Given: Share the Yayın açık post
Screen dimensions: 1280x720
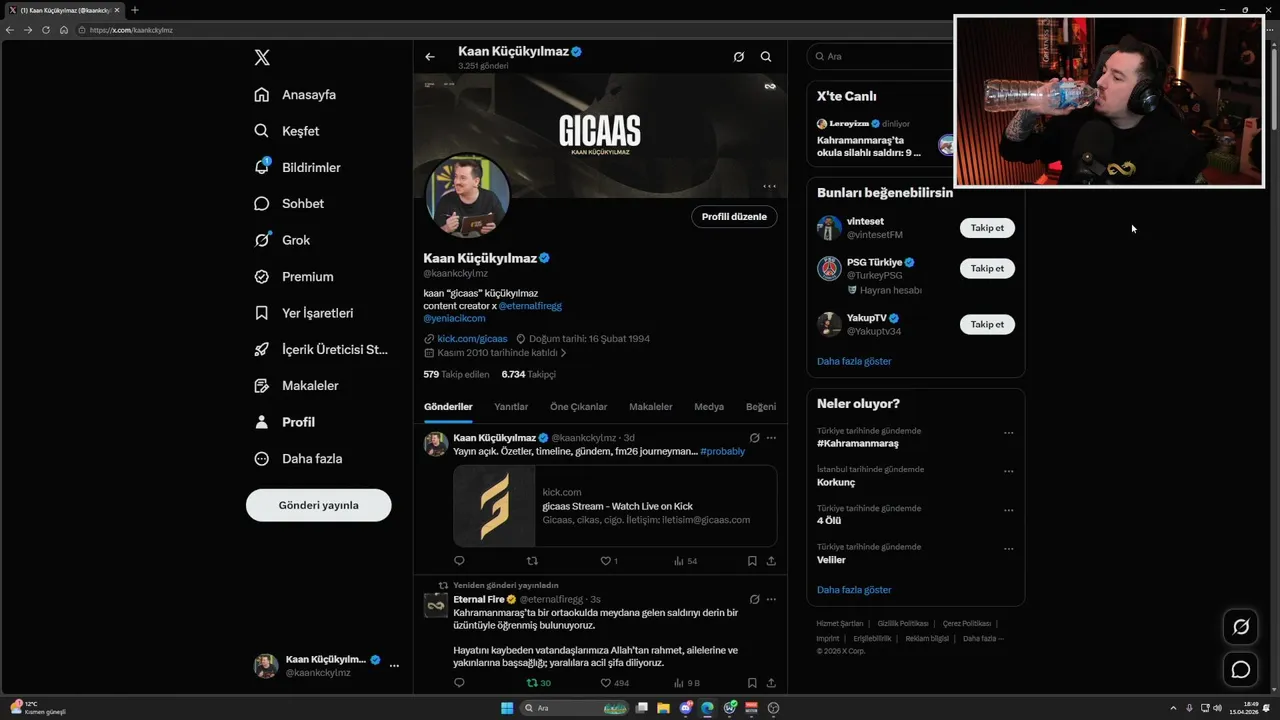Looking at the screenshot, I should click(771, 561).
